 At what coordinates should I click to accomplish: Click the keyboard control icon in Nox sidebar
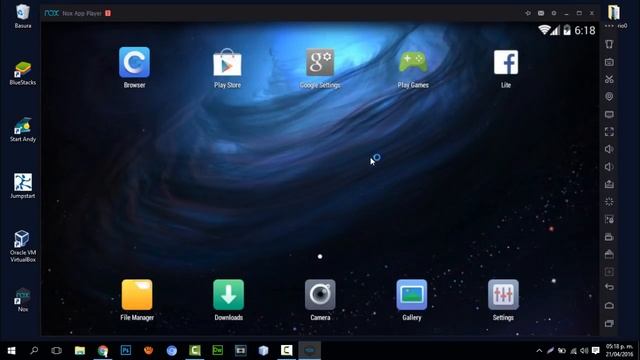609,62
